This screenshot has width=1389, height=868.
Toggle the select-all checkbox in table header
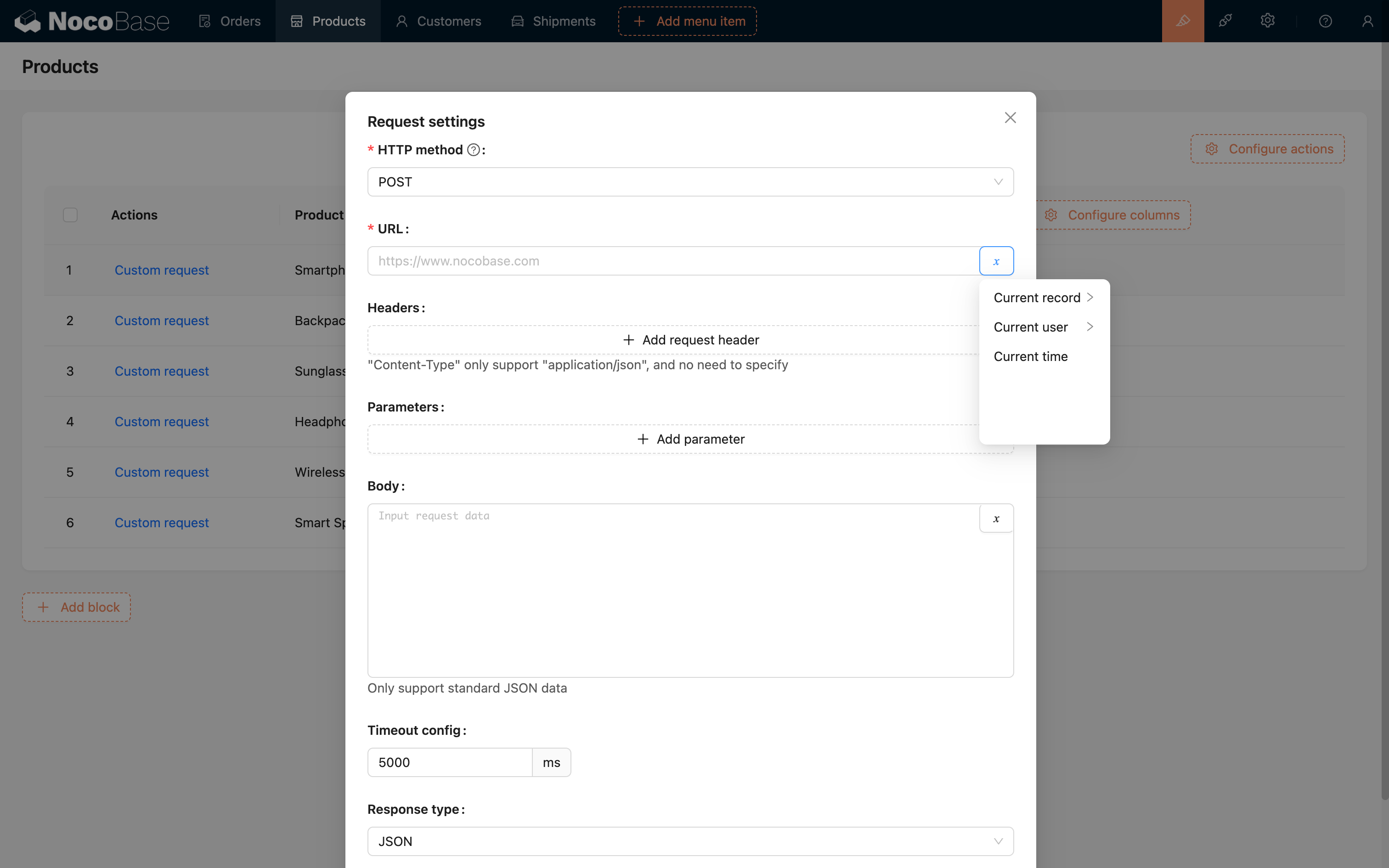click(x=70, y=215)
